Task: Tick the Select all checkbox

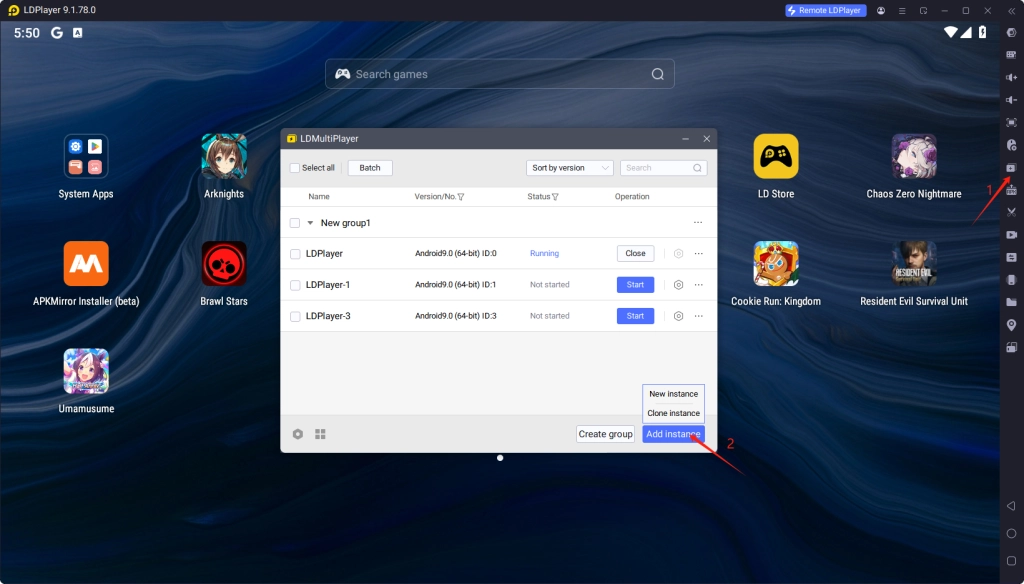Action: pyautogui.click(x=295, y=168)
